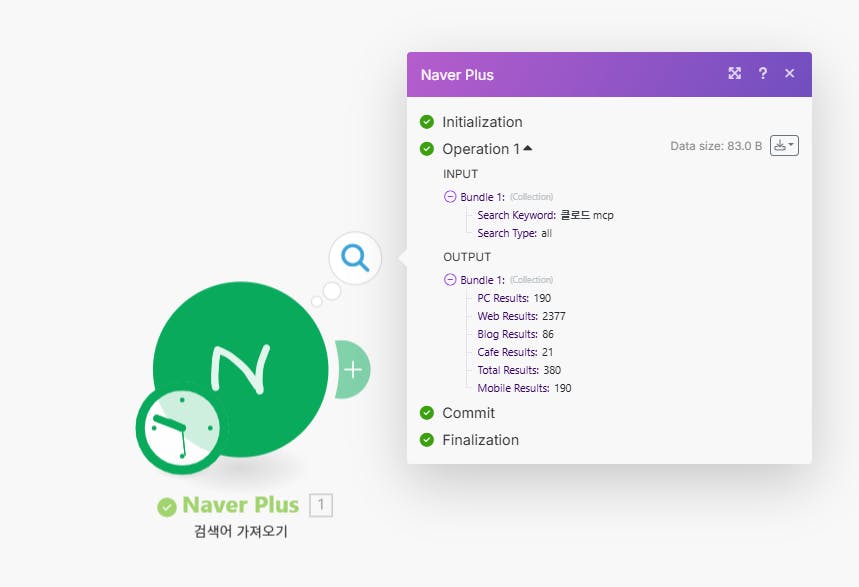The image size is (859, 587).
Task: Click the Commit green check icon
Action: point(427,413)
